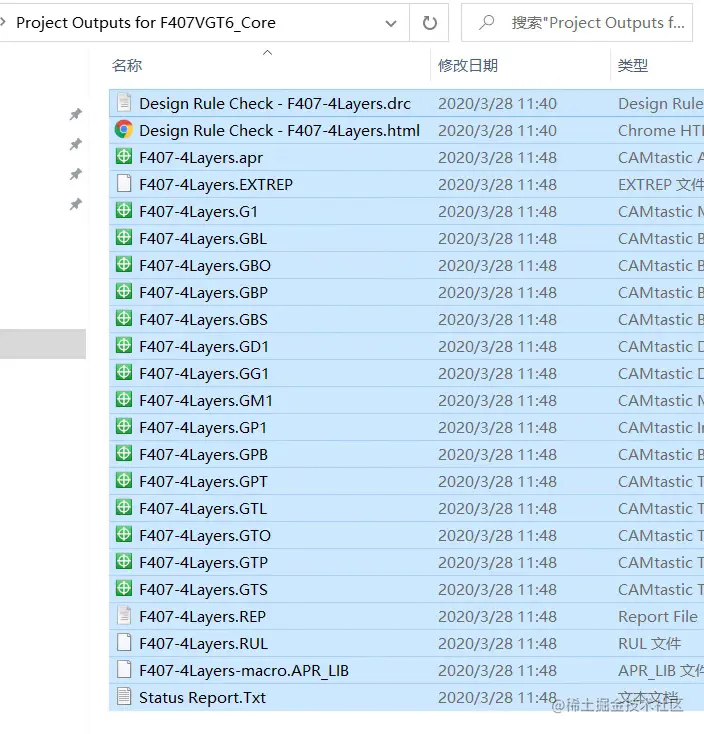704x734 pixels.
Task: Select file name F407-4Layers.GTS
Action: [x=203, y=589]
